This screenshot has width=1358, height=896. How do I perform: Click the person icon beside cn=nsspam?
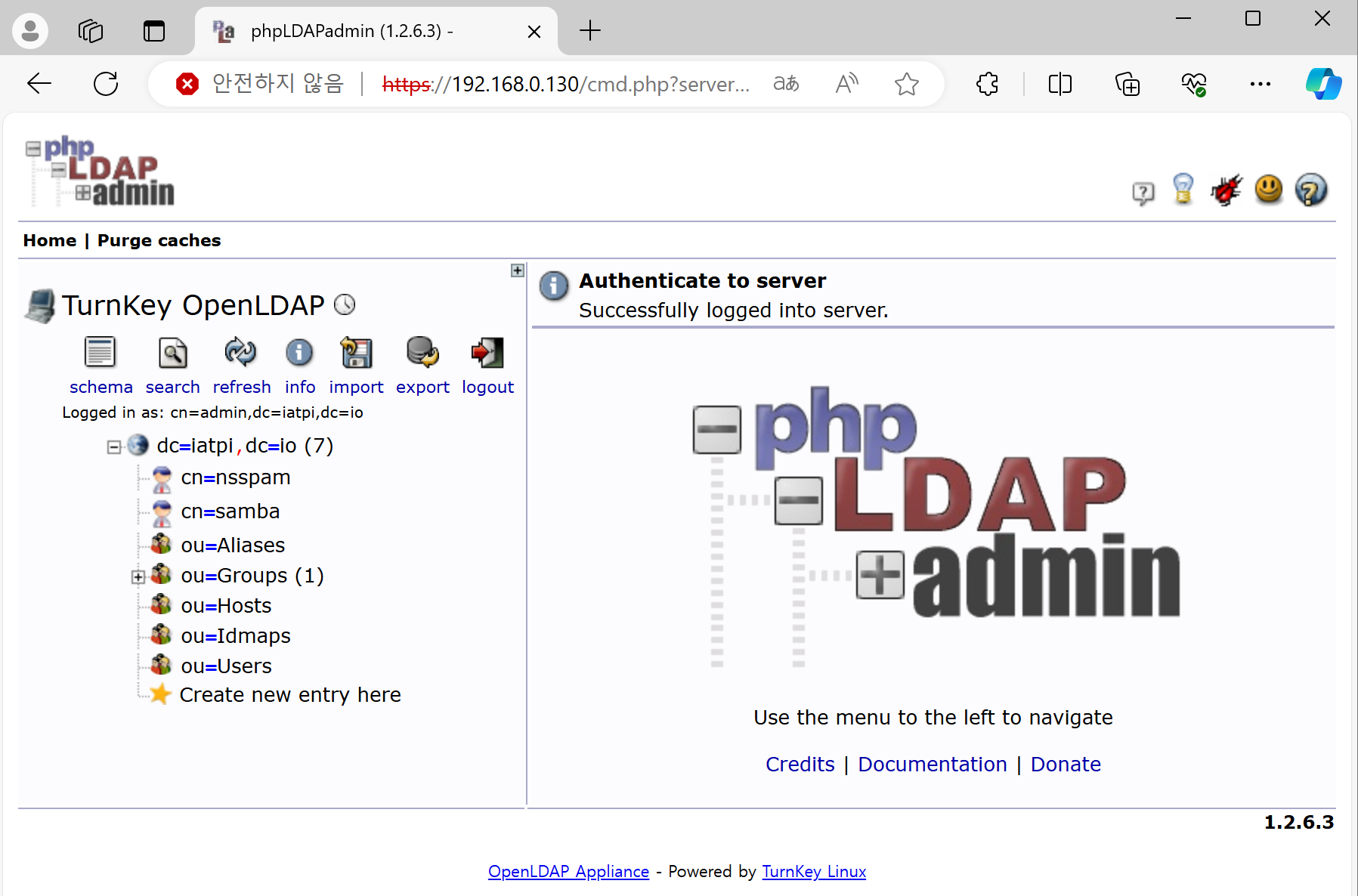tap(162, 479)
